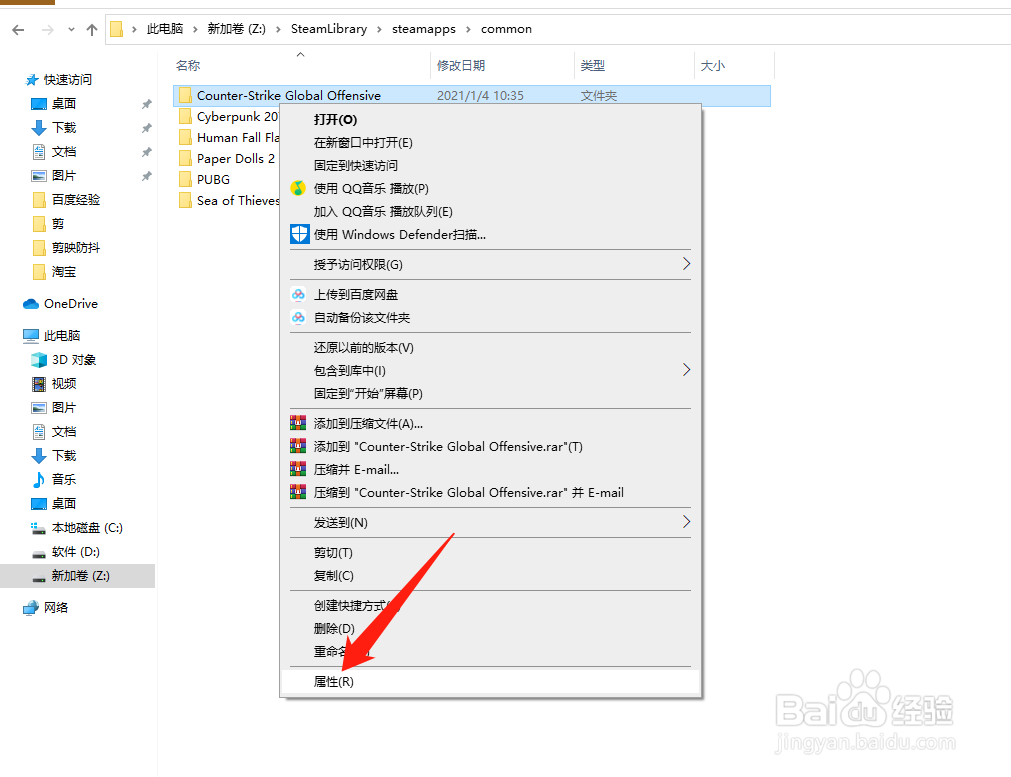Expand 发送到(N) submenu
This screenshot has height=777, width=1011.
pos(490,522)
